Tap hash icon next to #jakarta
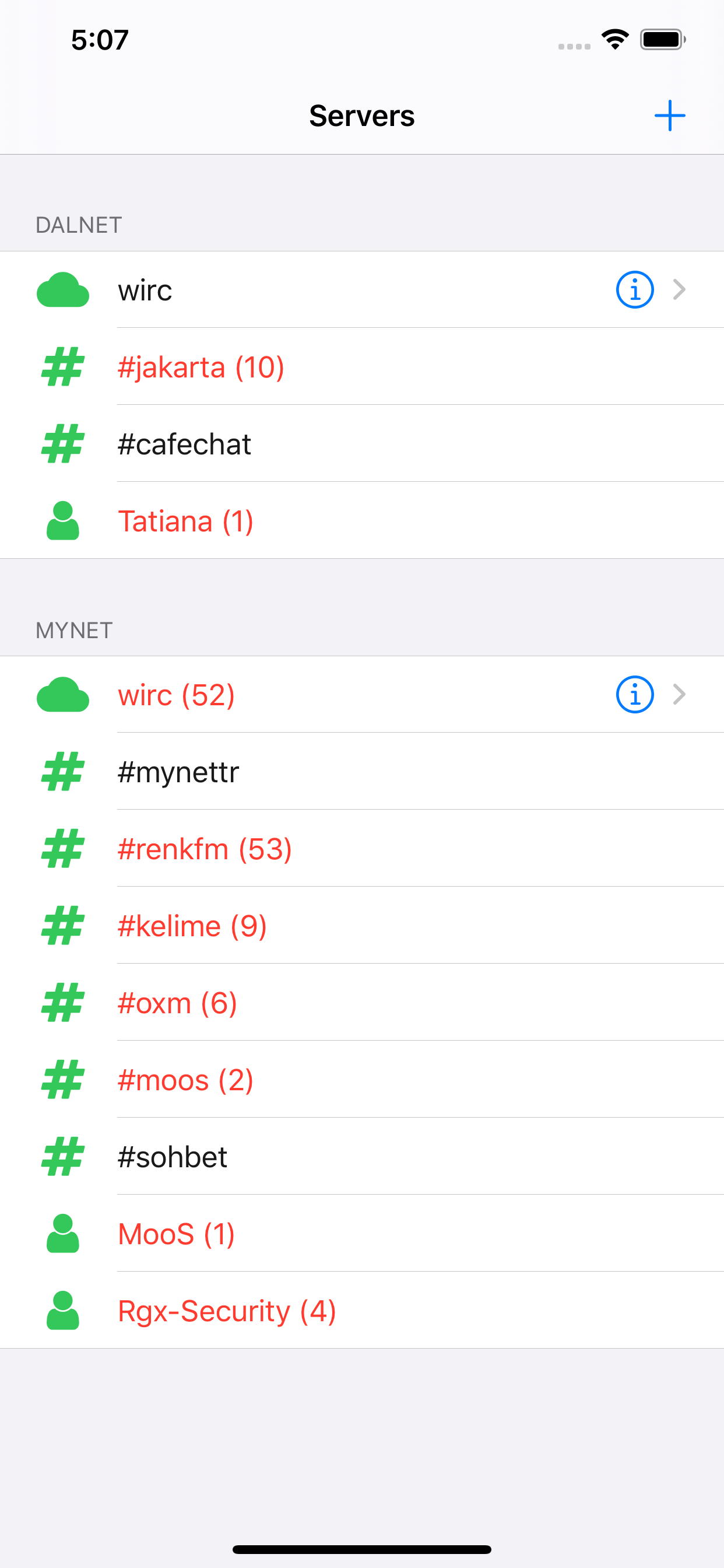724x1568 pixels. (x=63, y=367)
